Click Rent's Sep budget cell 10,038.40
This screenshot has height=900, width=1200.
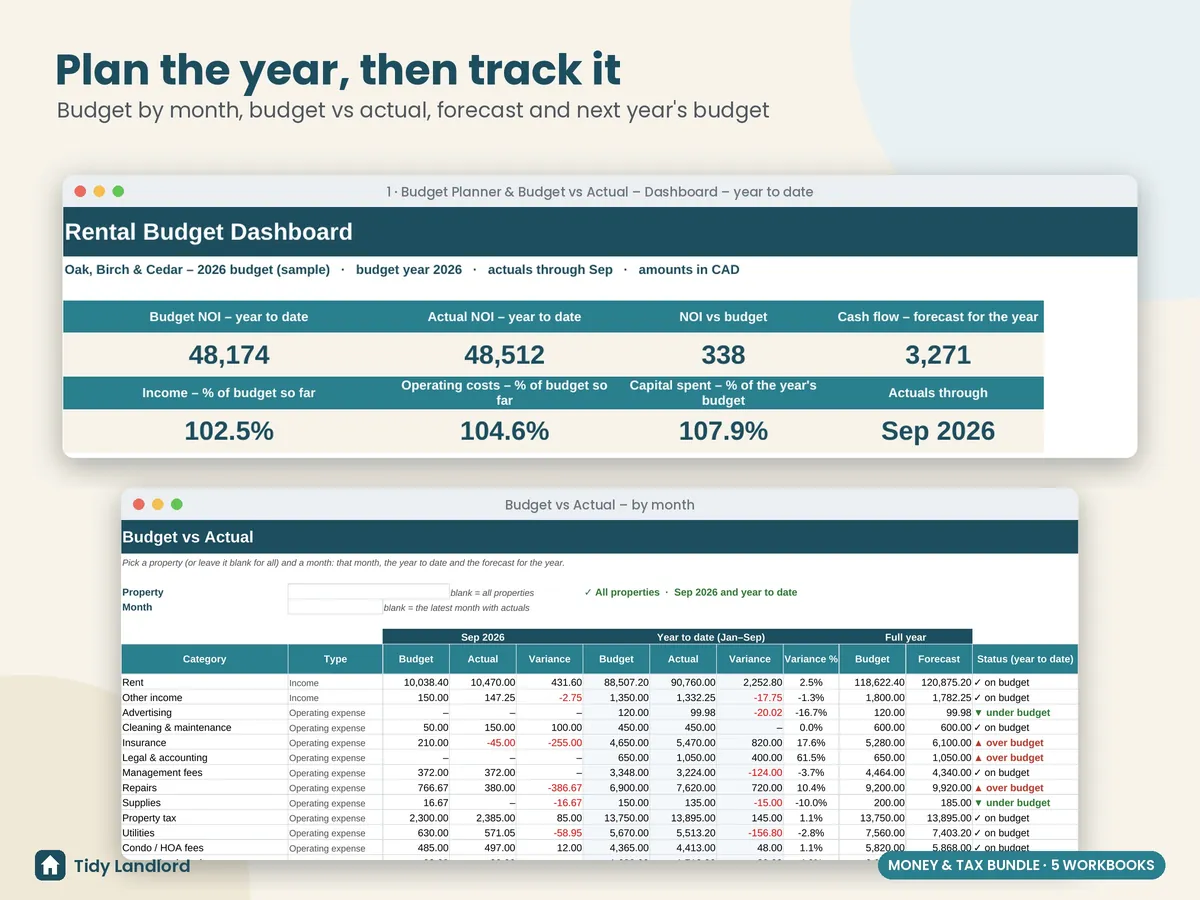(x=416, y=682)
